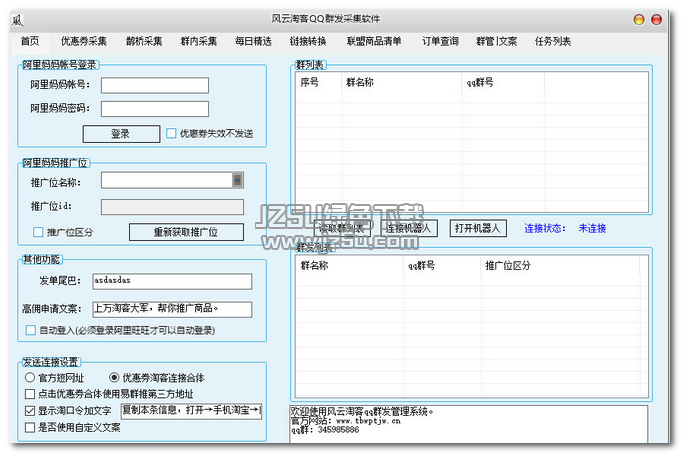Click 读取群列表 button
Screen dimensions: 681x454
(343, 228)
